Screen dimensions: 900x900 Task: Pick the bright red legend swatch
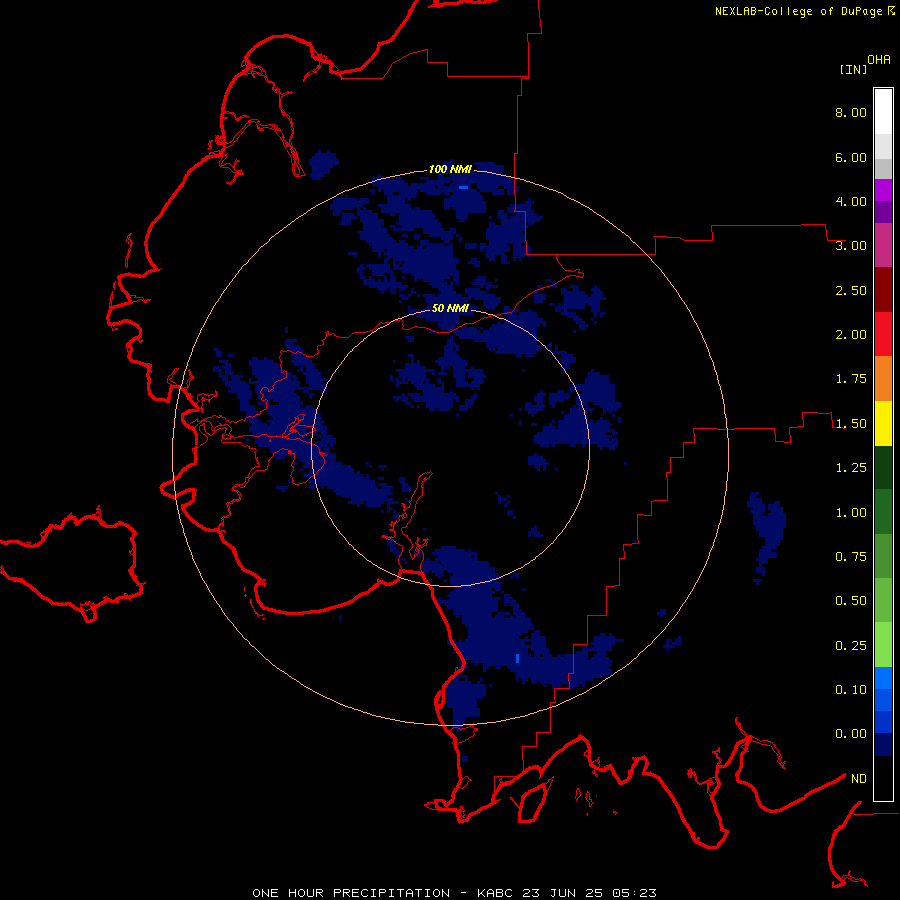[883, 334]
